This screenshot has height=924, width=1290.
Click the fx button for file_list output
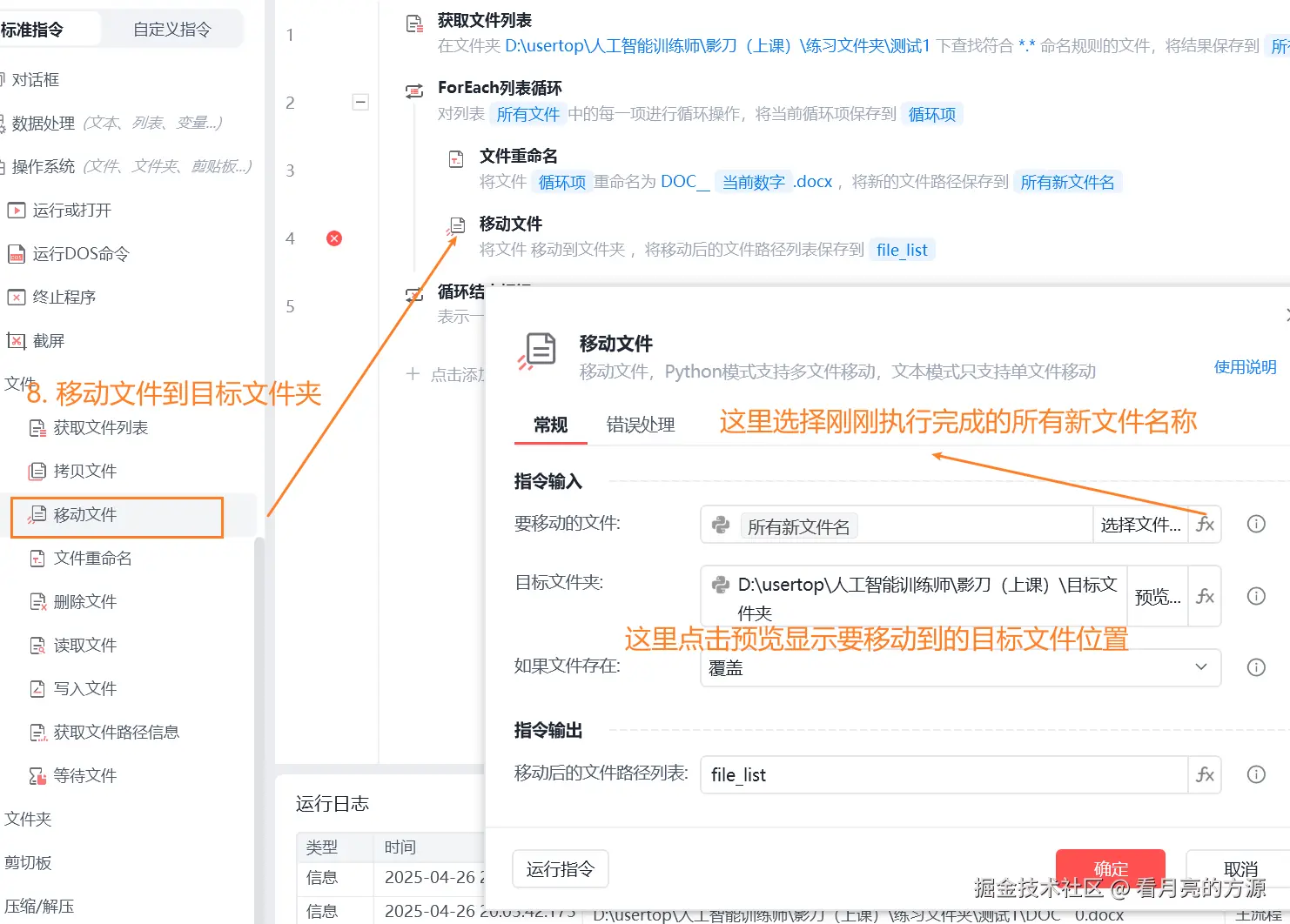coord(1205,774)
